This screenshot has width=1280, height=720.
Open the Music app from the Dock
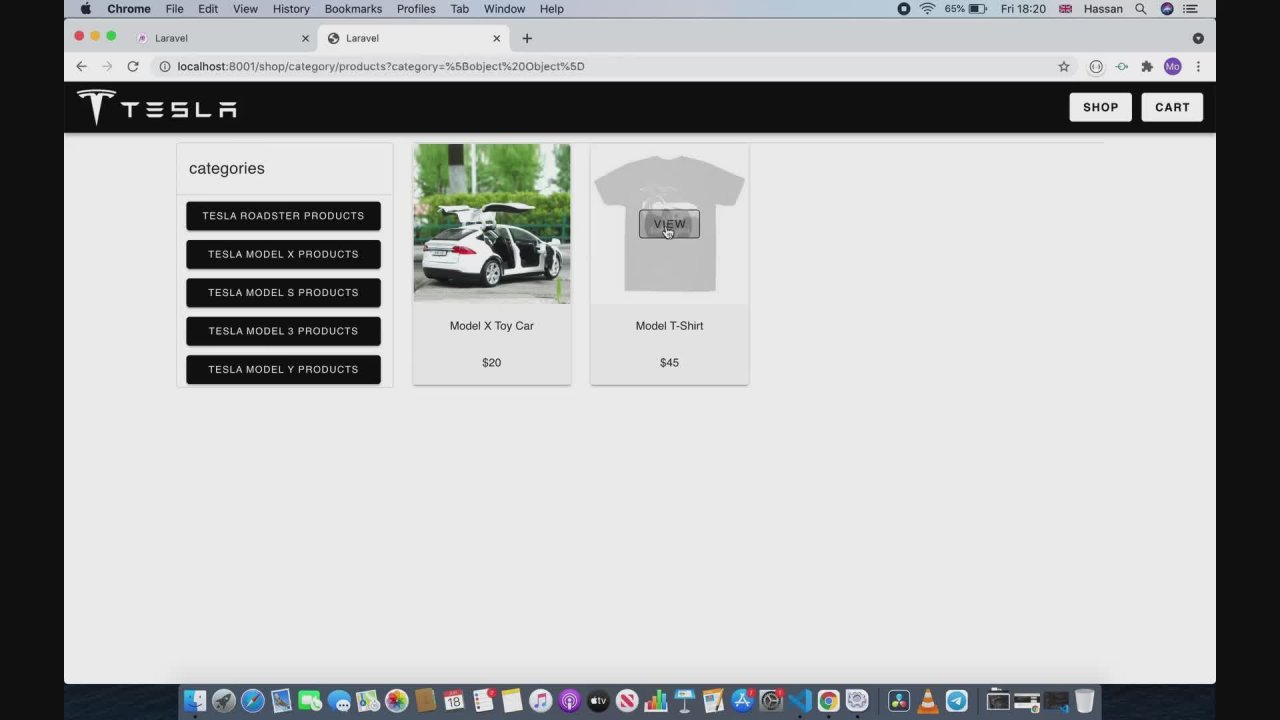(540, 701)
